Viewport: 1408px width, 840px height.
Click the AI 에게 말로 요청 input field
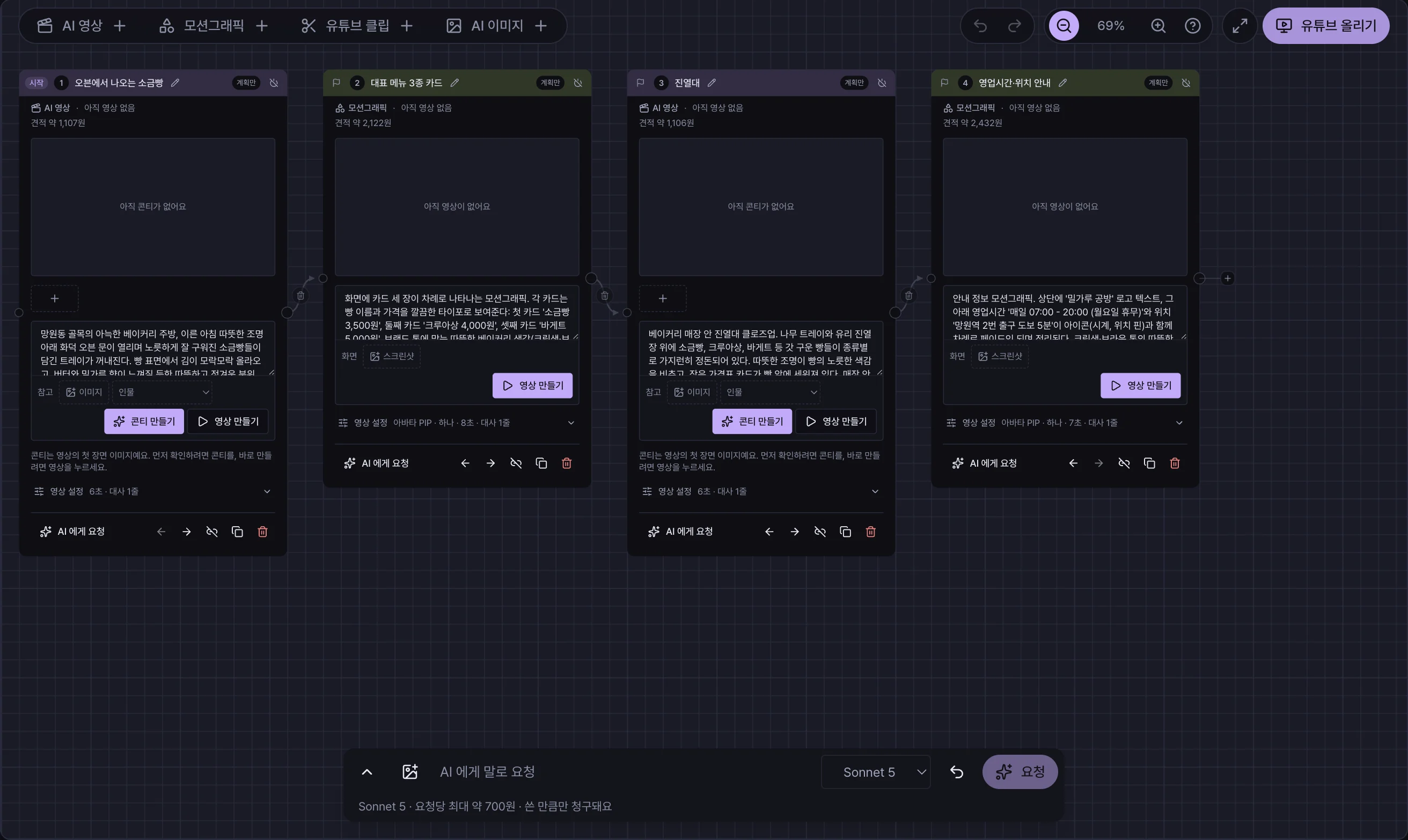point(623,772)
